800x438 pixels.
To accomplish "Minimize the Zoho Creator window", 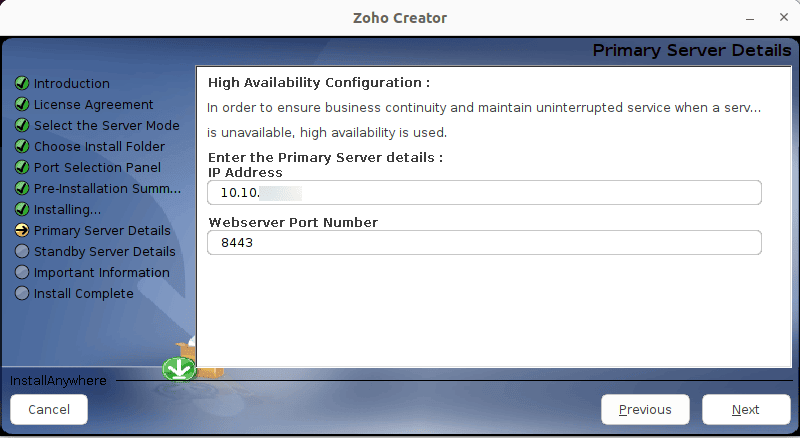I will (750, 18).
